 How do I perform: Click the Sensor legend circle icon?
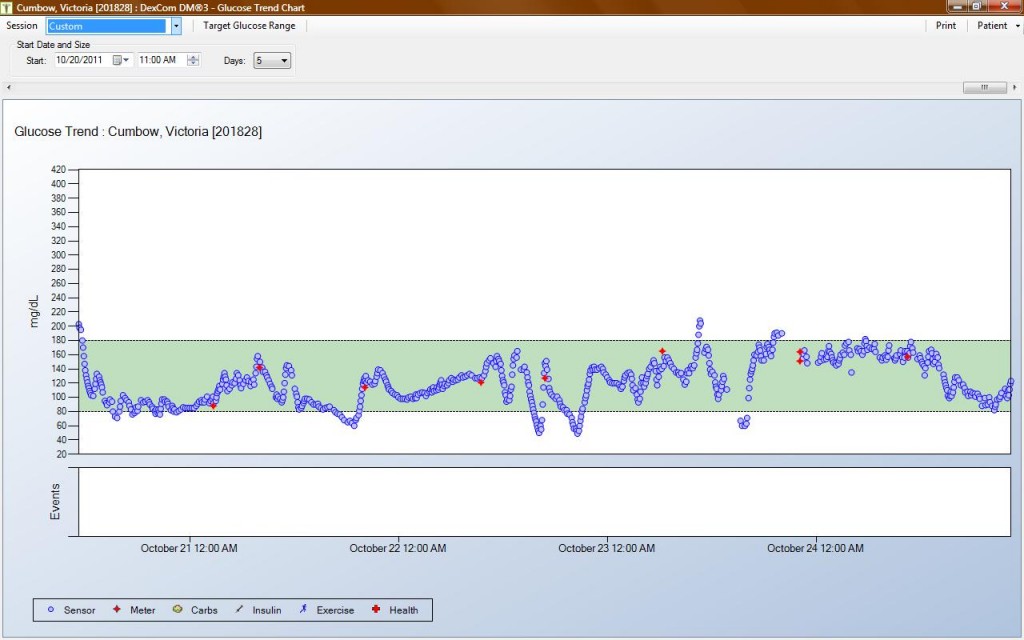pos(51,610)
